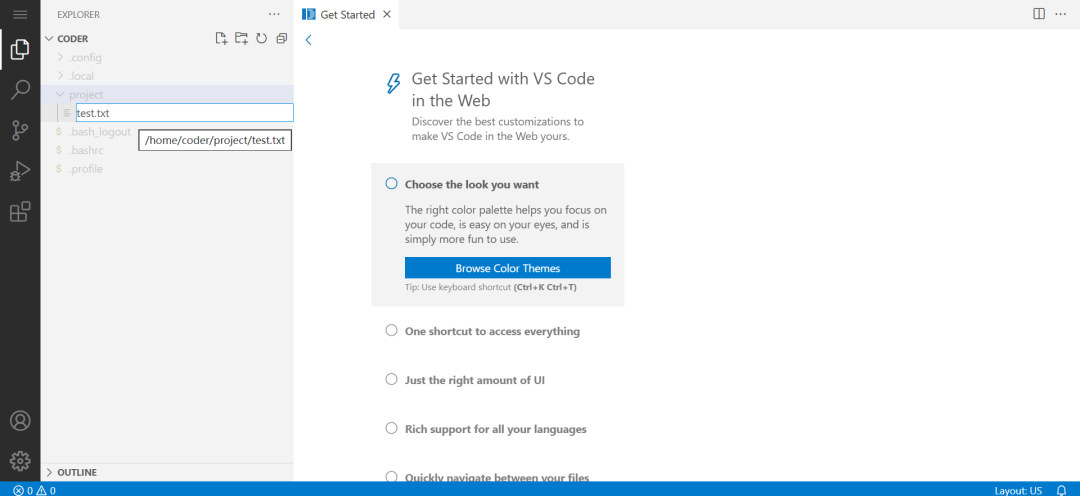Screen dimensions: 1080x496
Task: Expand the OUTLINE section
Action: [77, 472]
